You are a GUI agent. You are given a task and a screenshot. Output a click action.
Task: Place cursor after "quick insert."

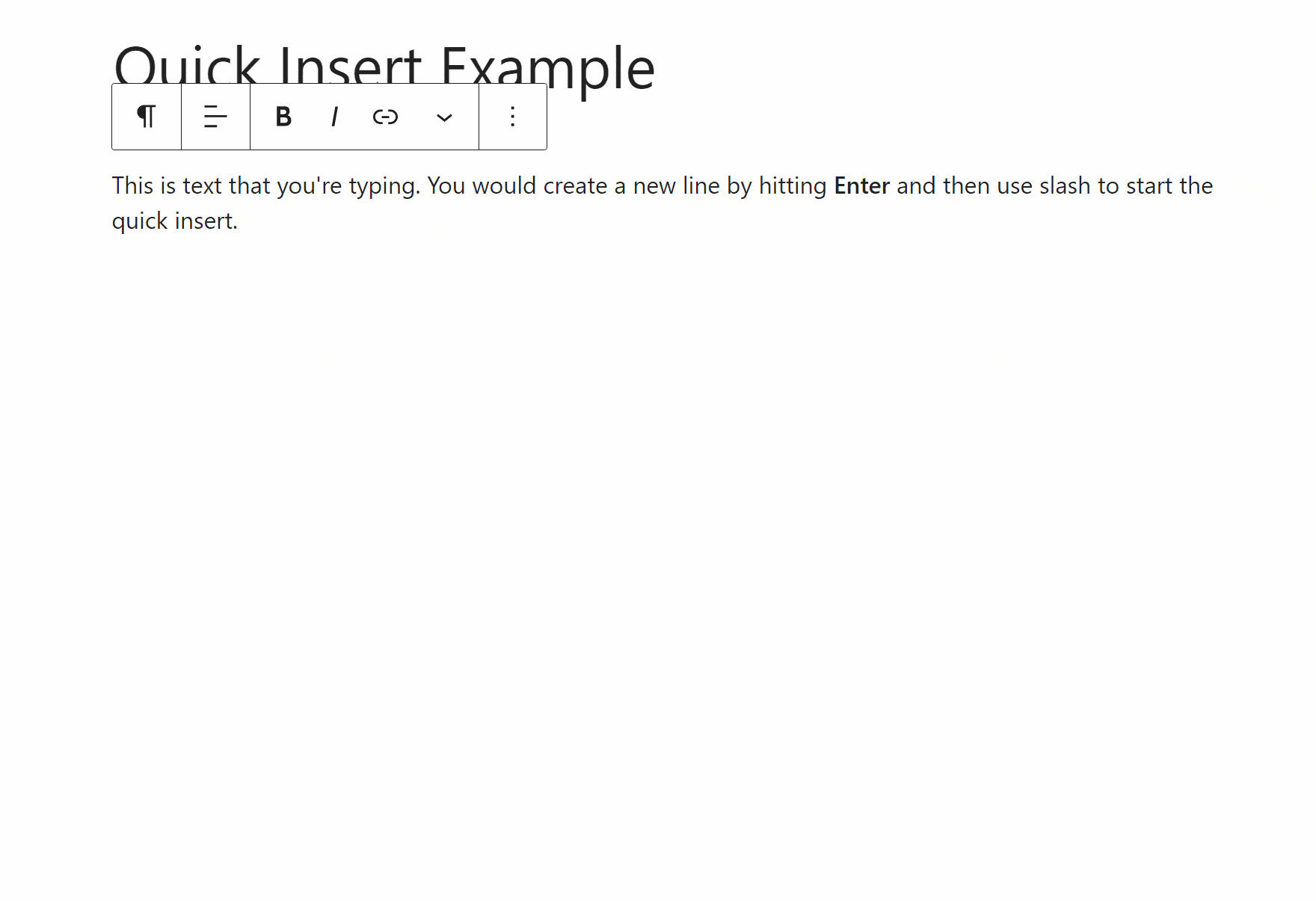click(x=239, y=221)
